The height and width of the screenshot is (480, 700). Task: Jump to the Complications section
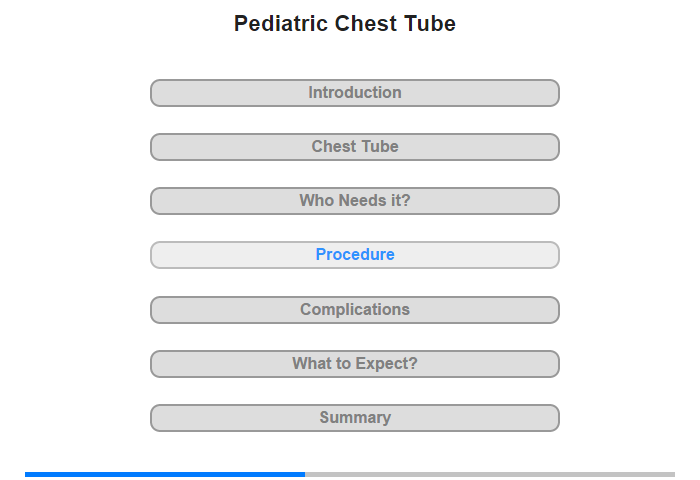354,310
